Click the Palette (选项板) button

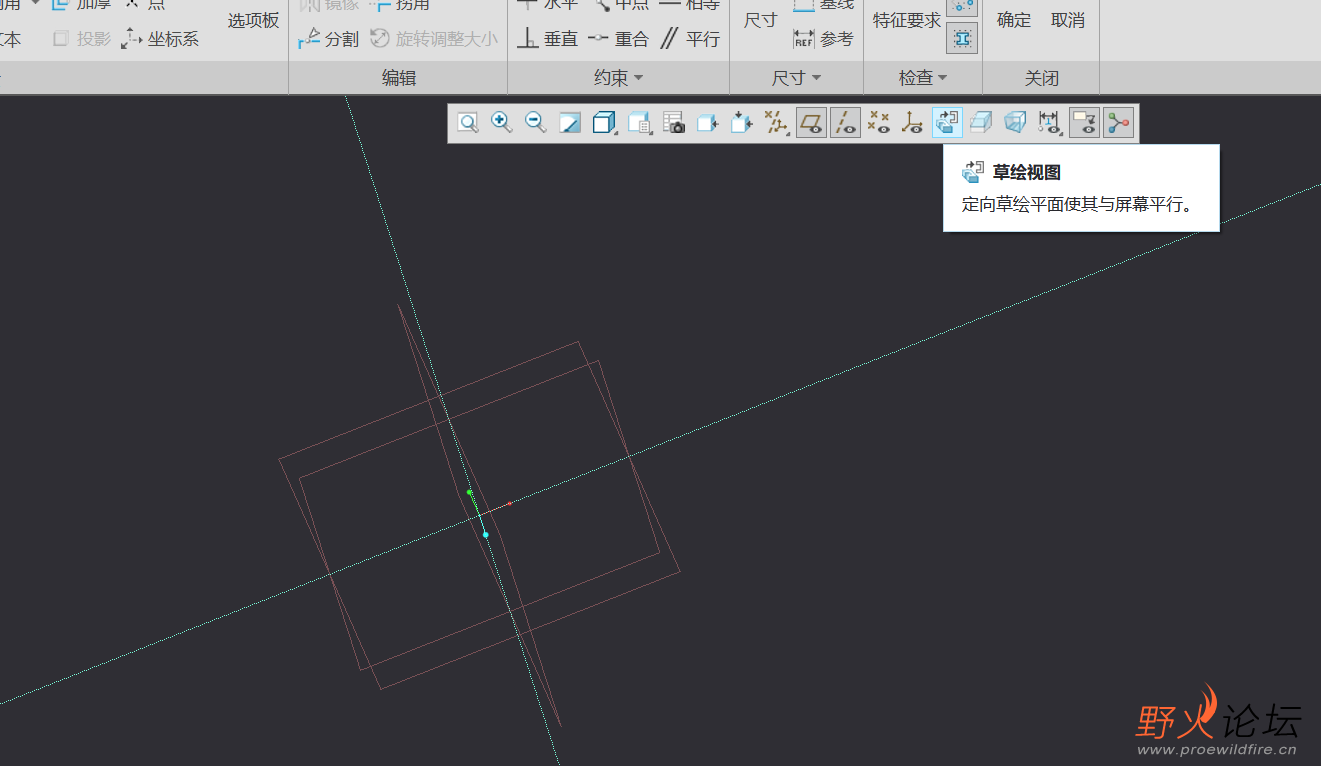click(253, 20)
